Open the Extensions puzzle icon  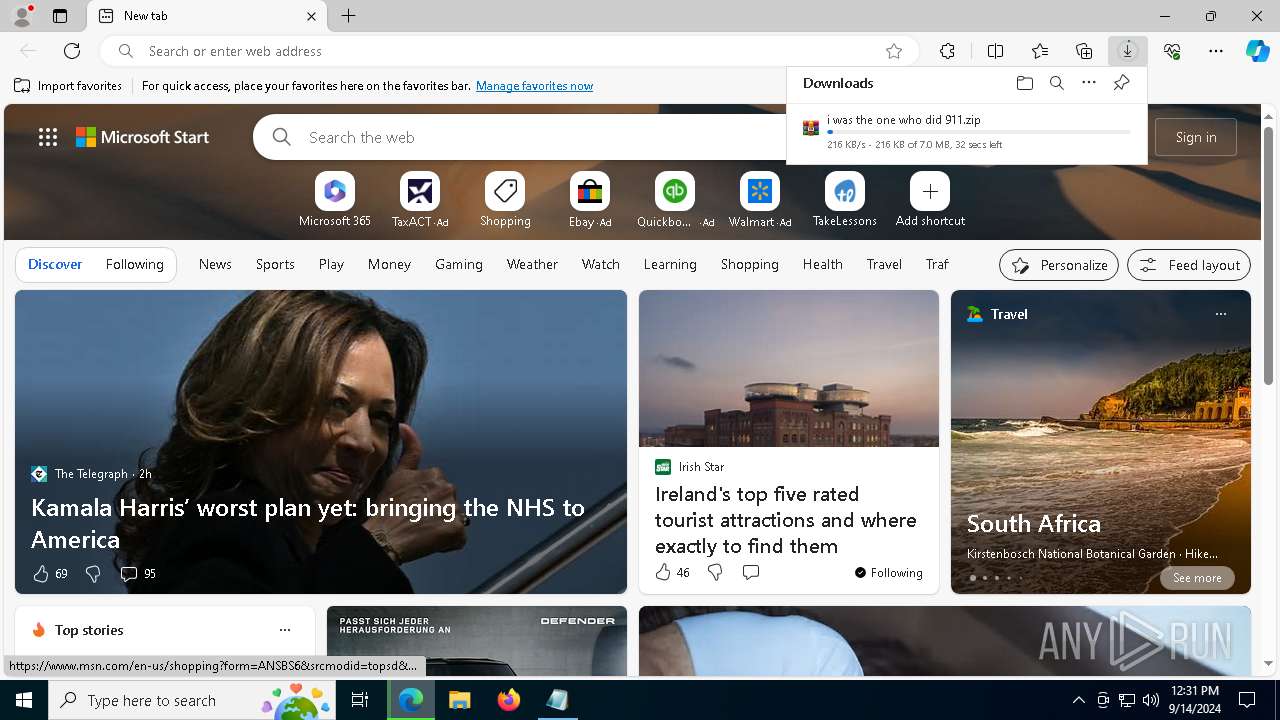click(947, 51)
